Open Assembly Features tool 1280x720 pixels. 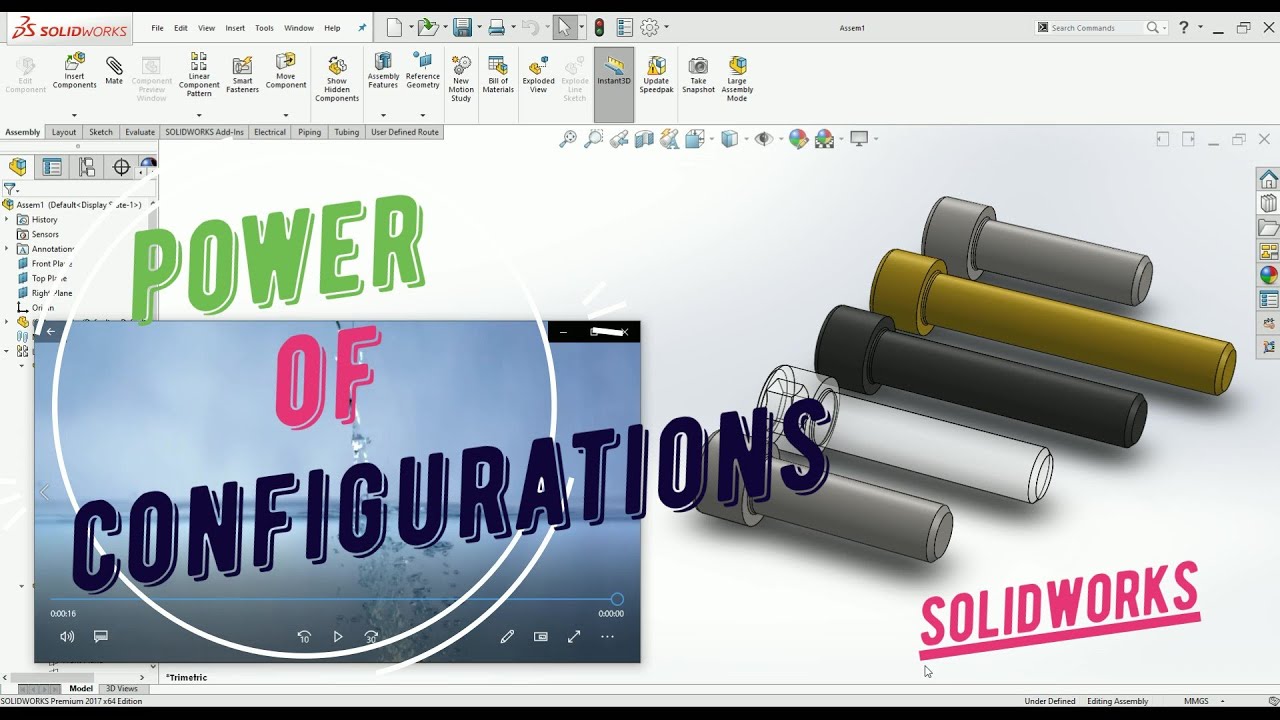click(383, 72)
